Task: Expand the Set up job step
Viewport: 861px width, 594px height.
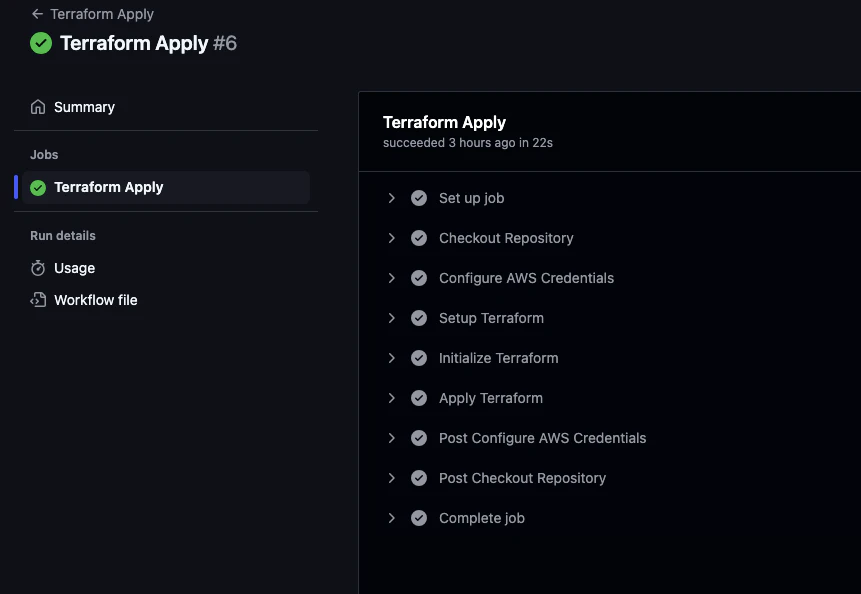Action: [392, 198]
